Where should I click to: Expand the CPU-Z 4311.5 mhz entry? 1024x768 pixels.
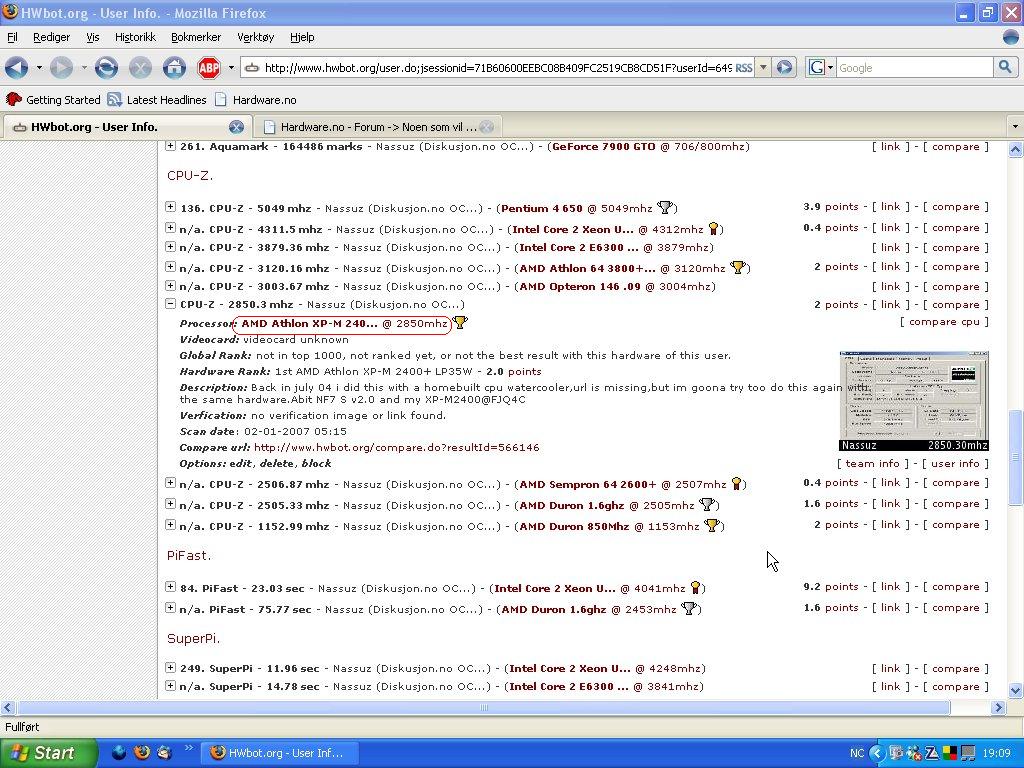(x=170, y=228)
